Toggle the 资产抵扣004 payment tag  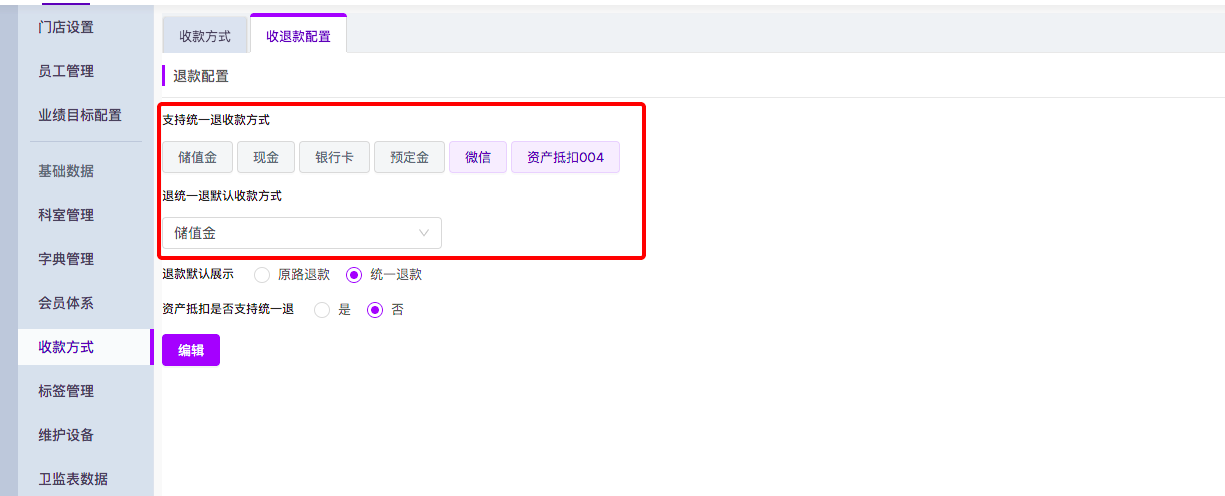coord(565,157)
